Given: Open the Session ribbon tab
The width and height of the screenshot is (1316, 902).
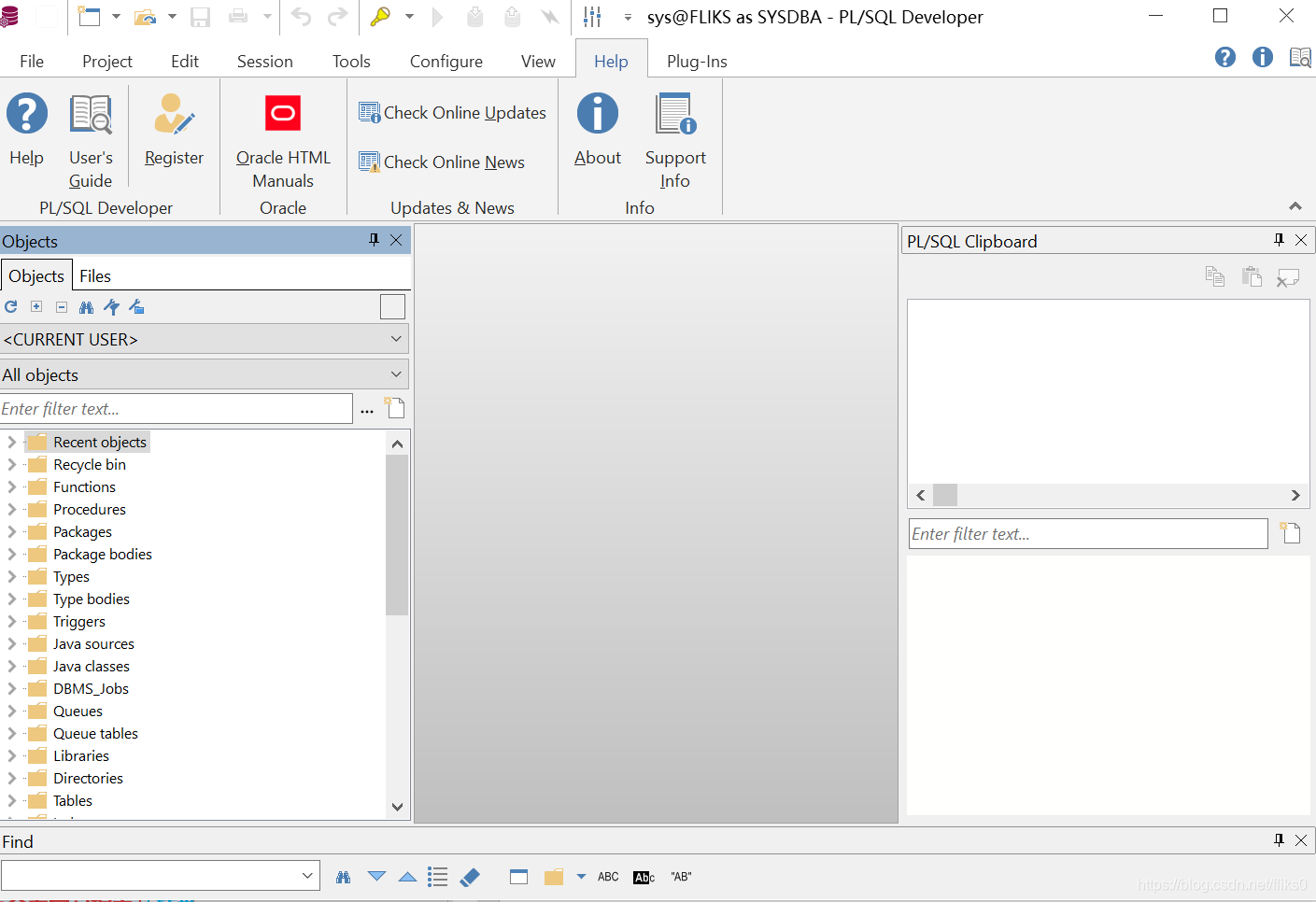Looking at the screenshot, I should (265, 61).
